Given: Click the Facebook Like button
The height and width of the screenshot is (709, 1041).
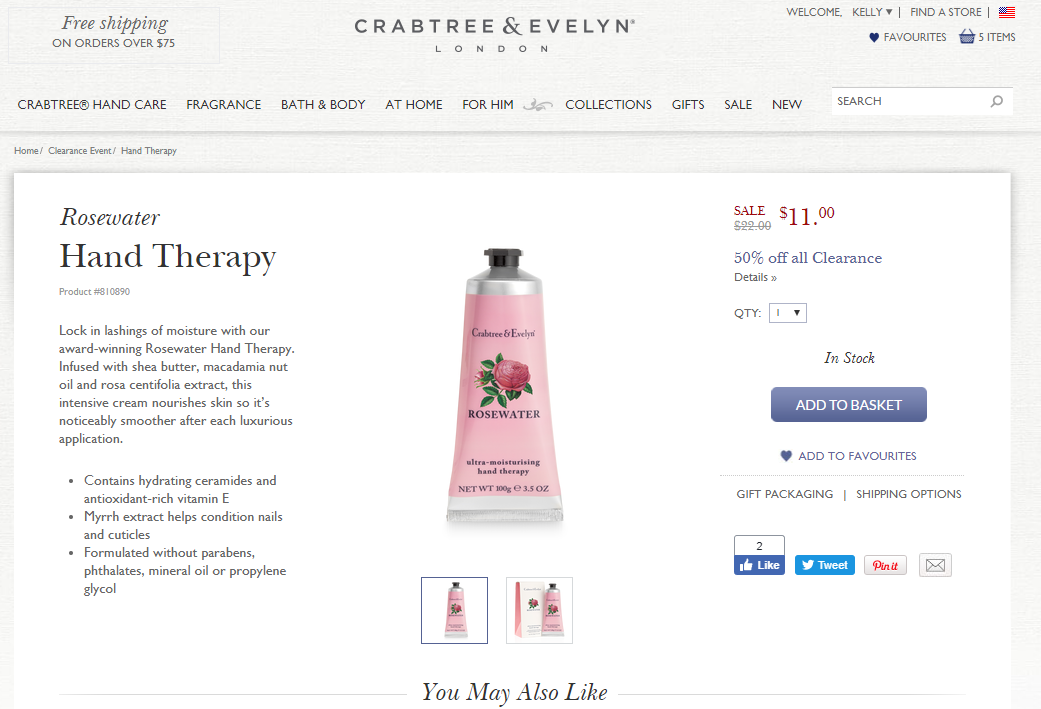Looking at the screenshot, I should pos(759,565).
